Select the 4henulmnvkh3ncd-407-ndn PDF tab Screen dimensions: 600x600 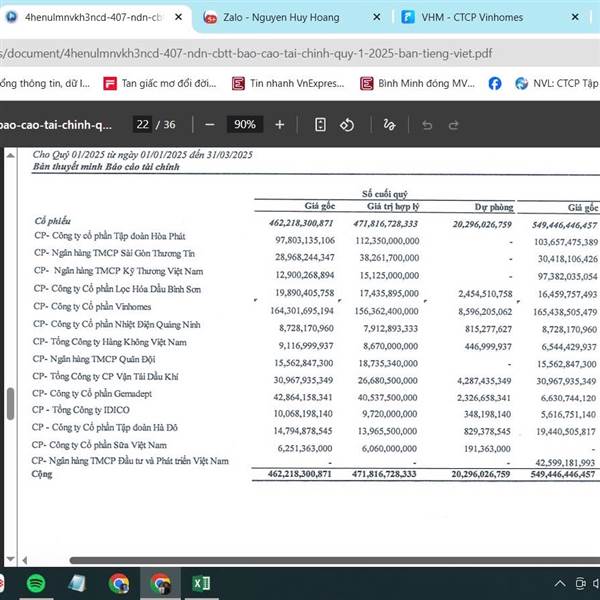point(94,17)
